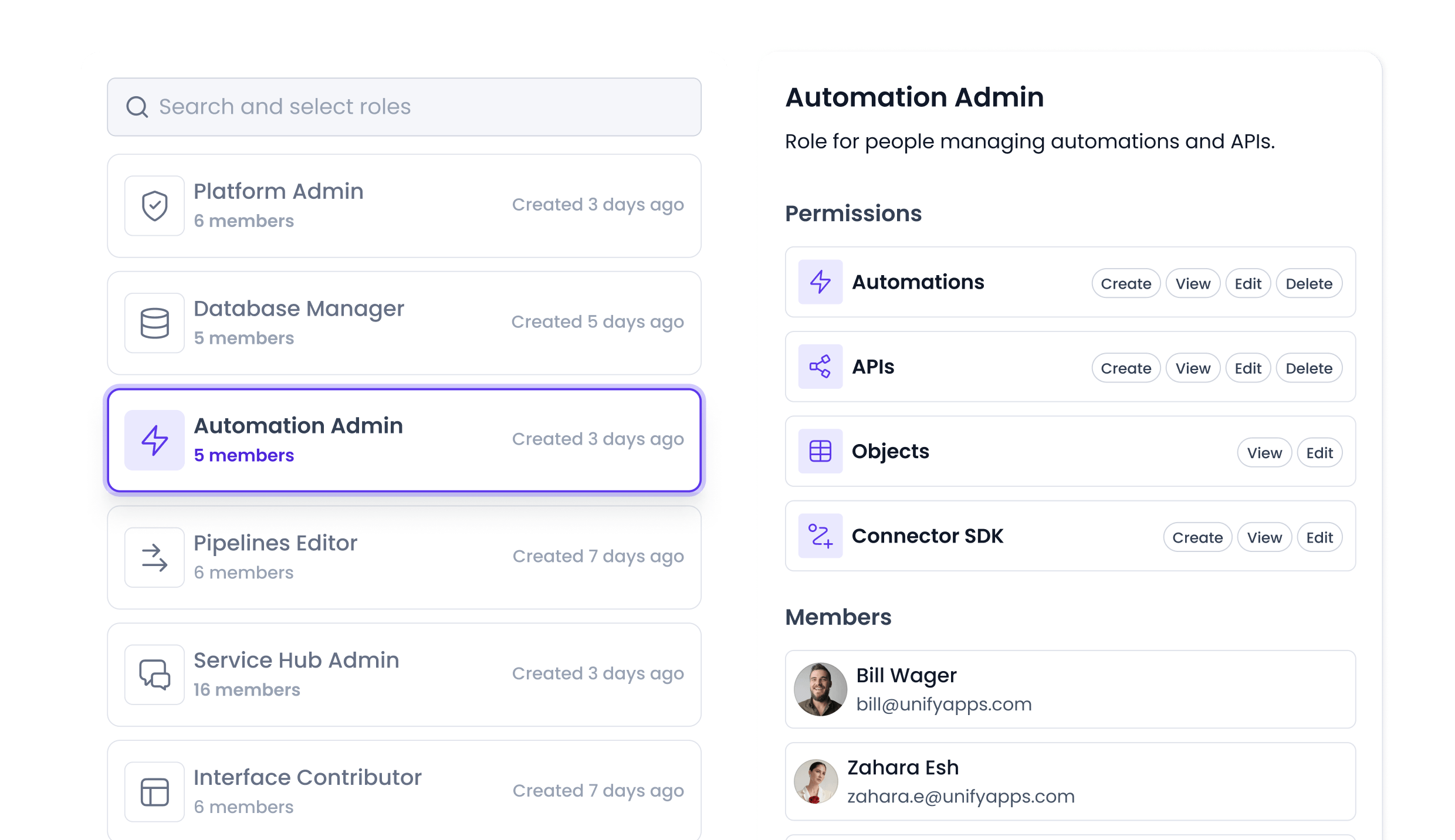Image resolution: width=1455 pixels, height=840 pixels.
Task: Click the Service Hub Admin chat bubble icon
Action: (x=154, y=674)
